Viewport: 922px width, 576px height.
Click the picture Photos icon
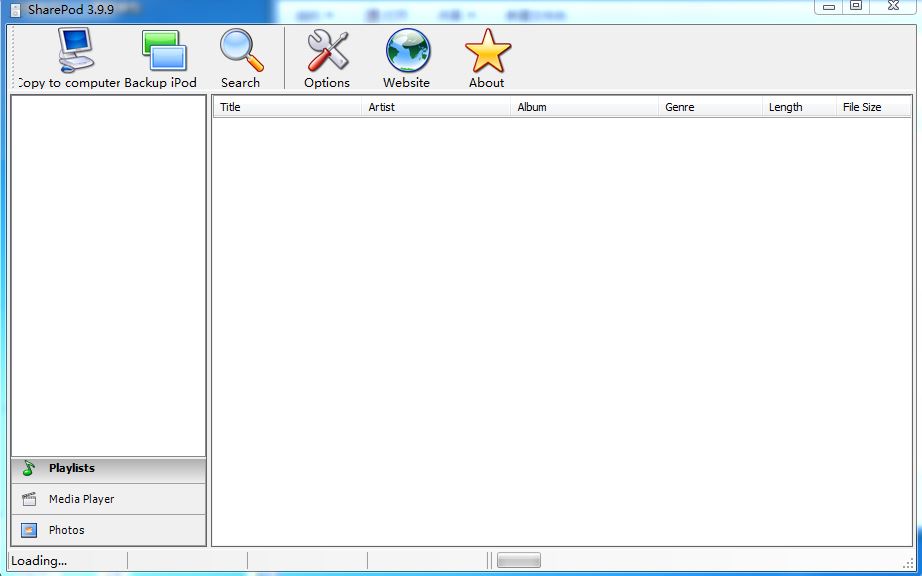click(29, 530)
